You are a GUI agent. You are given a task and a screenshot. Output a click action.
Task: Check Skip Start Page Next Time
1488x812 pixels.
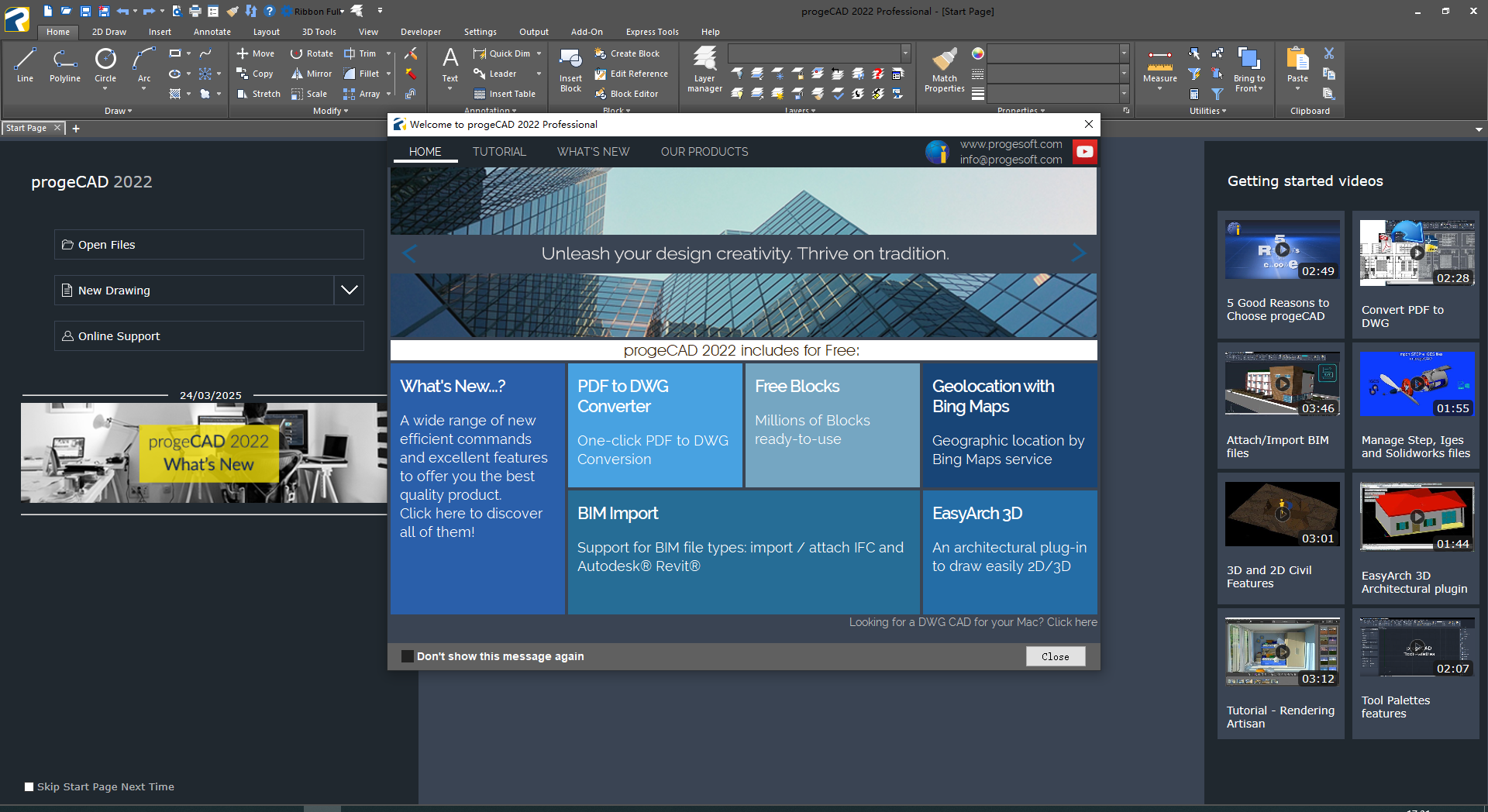(x=29, y=786)
